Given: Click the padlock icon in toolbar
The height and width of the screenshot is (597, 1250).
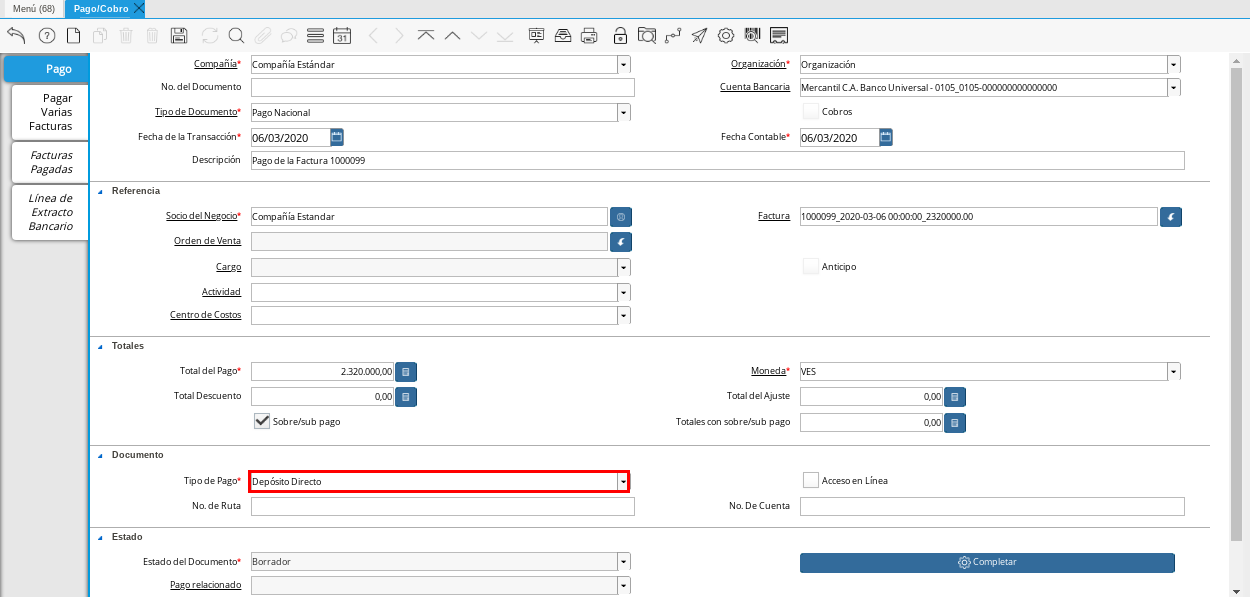Looking at the screenshot, I should click(x=620, y=36).
